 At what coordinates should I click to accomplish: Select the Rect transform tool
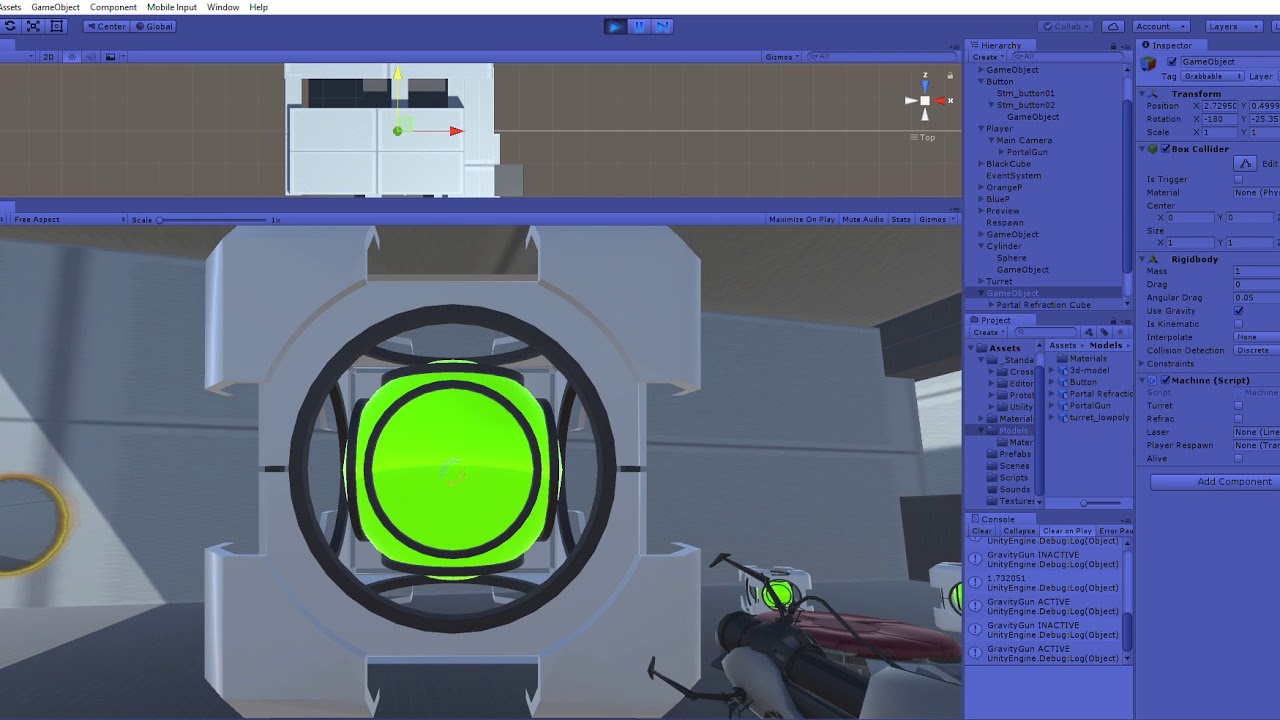point(56,26)
